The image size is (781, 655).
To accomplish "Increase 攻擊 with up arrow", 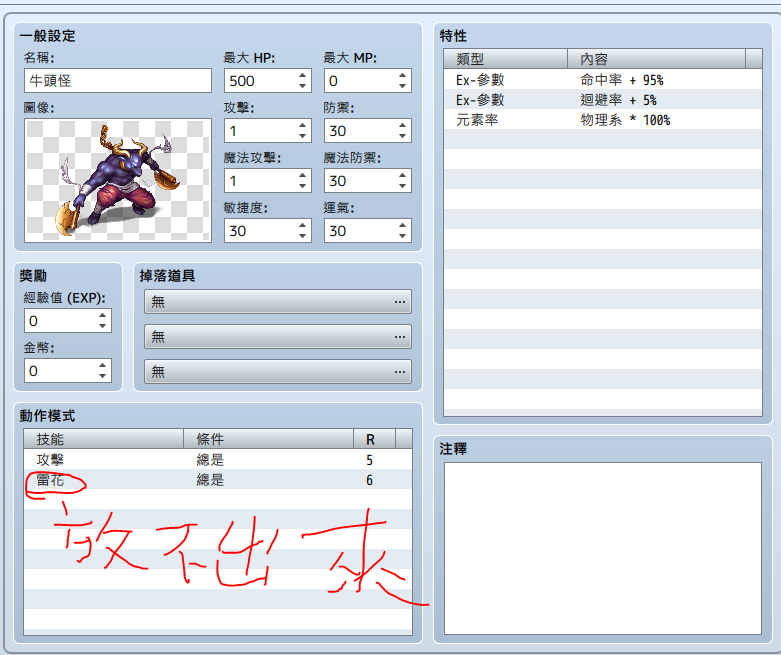I will 302,125.
